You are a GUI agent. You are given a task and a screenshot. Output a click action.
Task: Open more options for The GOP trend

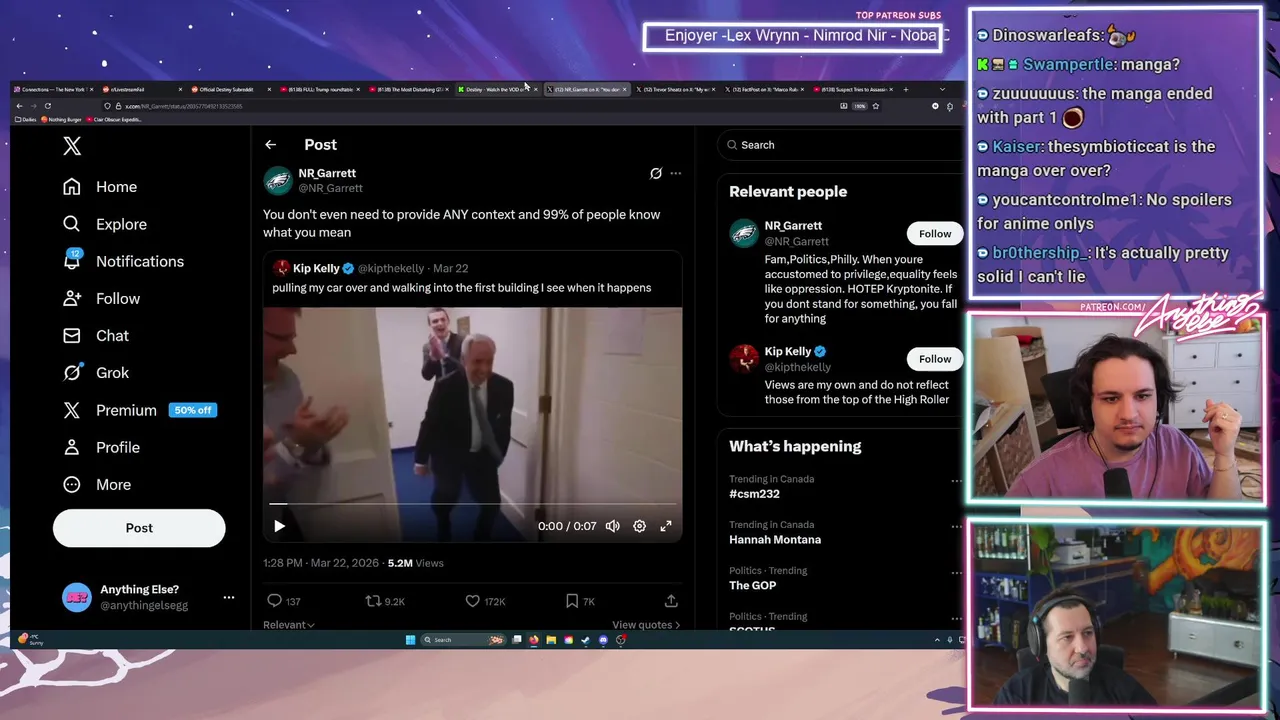956,573
